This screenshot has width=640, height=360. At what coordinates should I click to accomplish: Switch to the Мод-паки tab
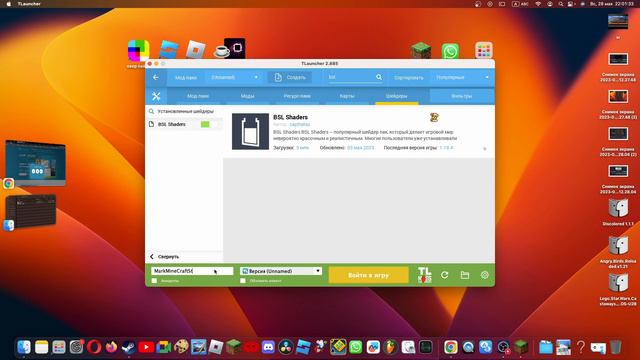198,96
